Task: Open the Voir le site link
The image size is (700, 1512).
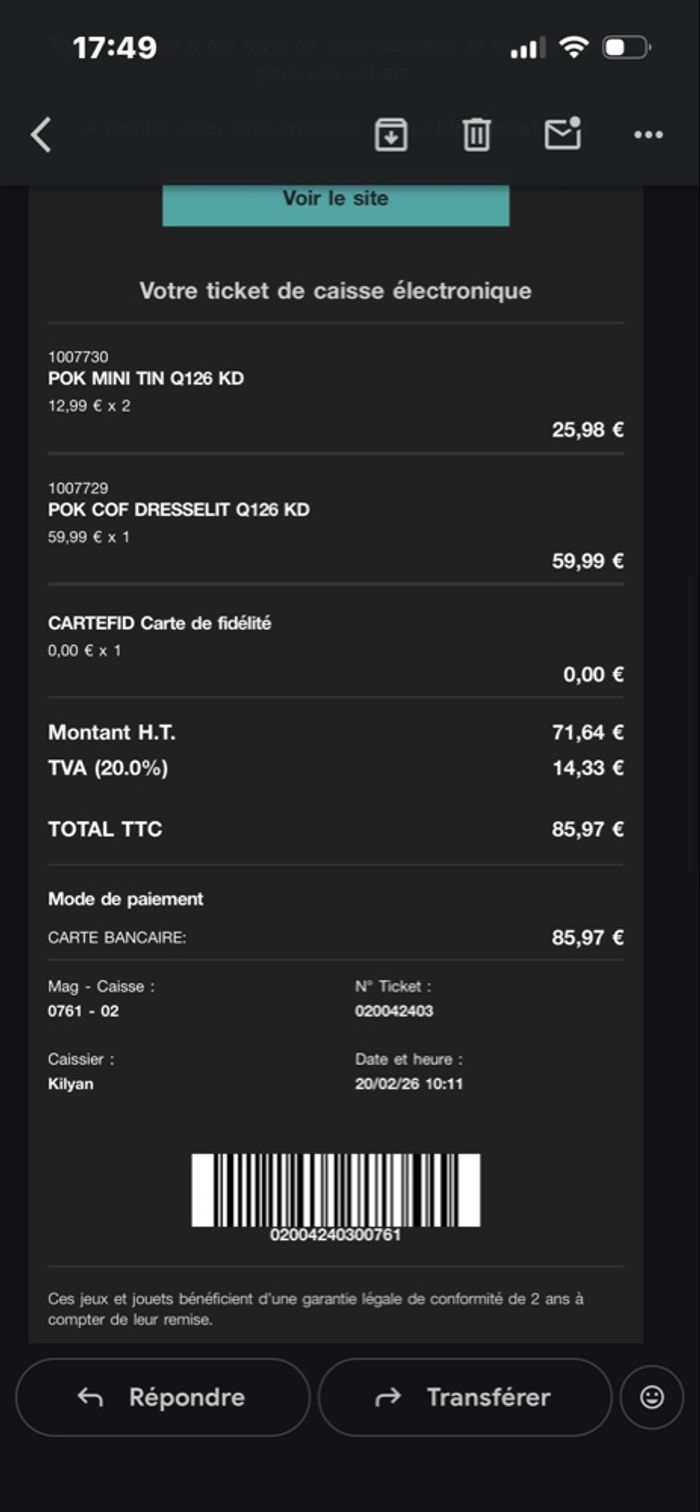Action: pyautogui.click(x=335, y=199)
